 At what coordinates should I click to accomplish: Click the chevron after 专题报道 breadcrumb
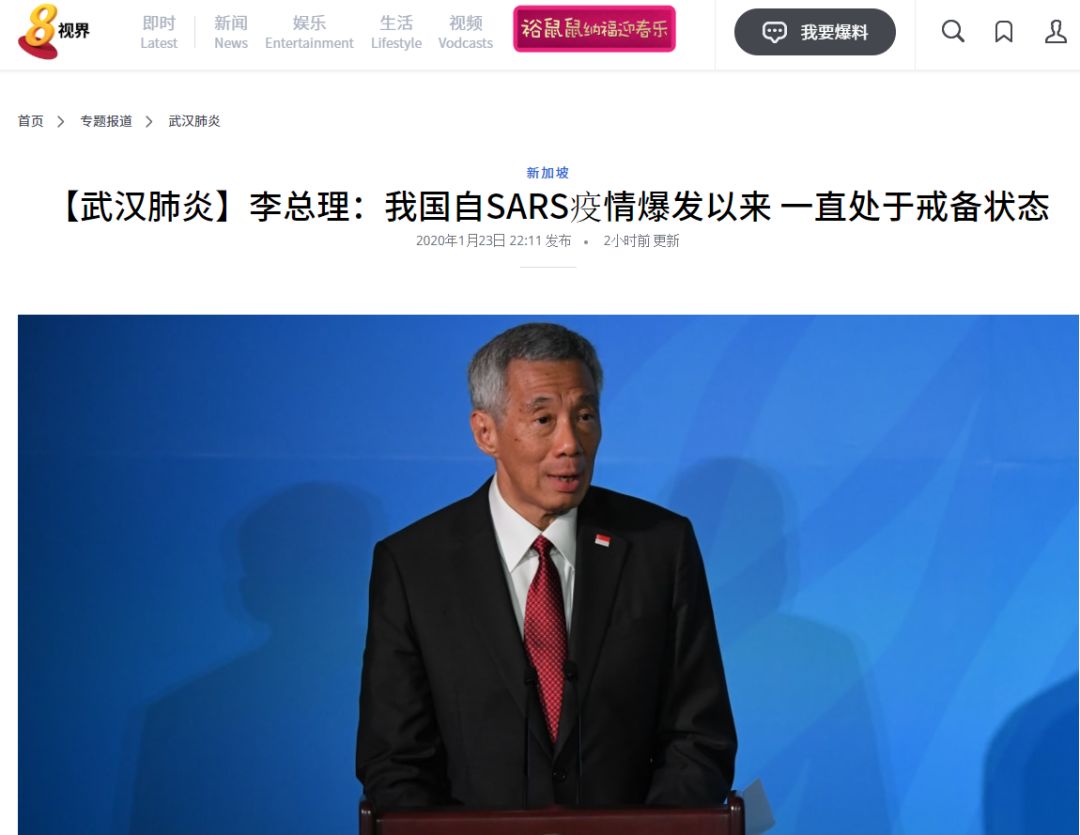click(149, 121)
